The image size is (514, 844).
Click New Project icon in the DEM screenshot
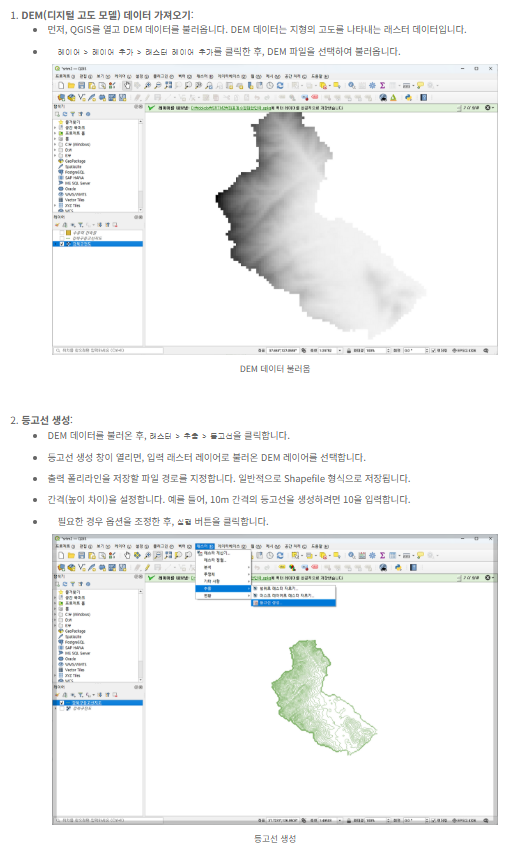click(x=61, y=86)
